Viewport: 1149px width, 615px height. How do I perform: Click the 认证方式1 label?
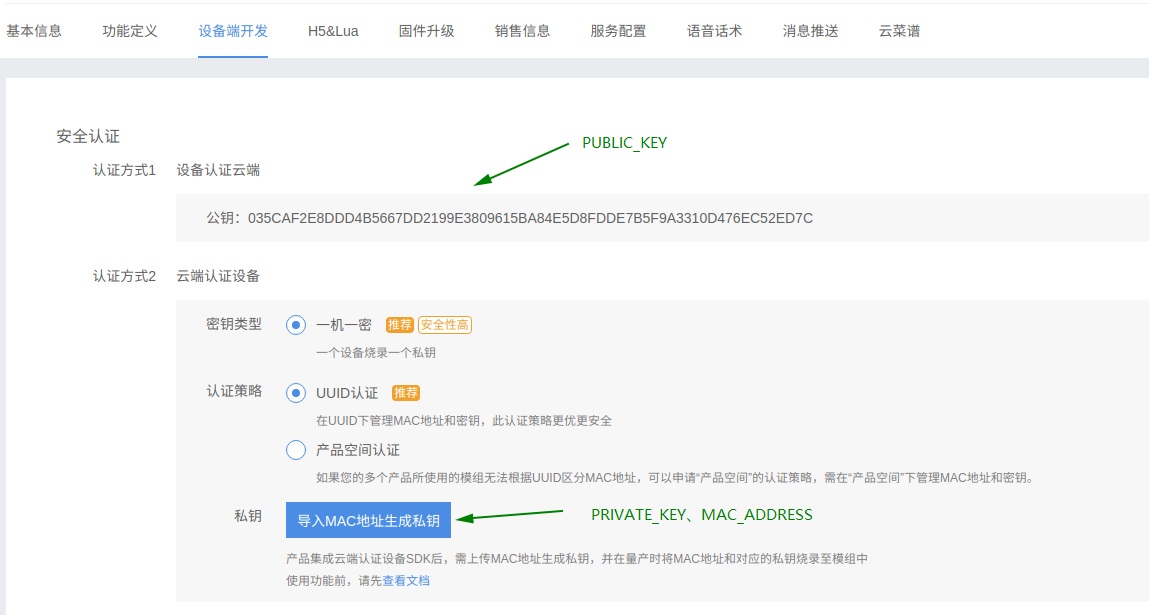[125, 170]
